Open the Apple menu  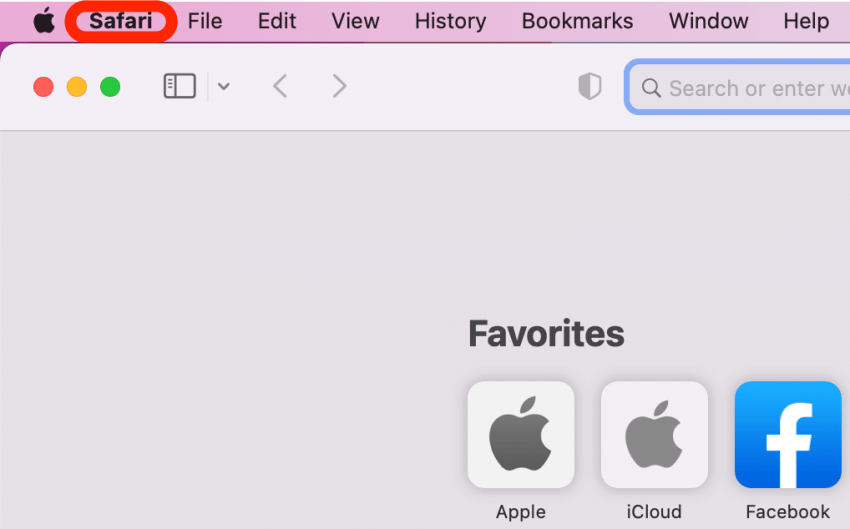(x=44, y=21)
